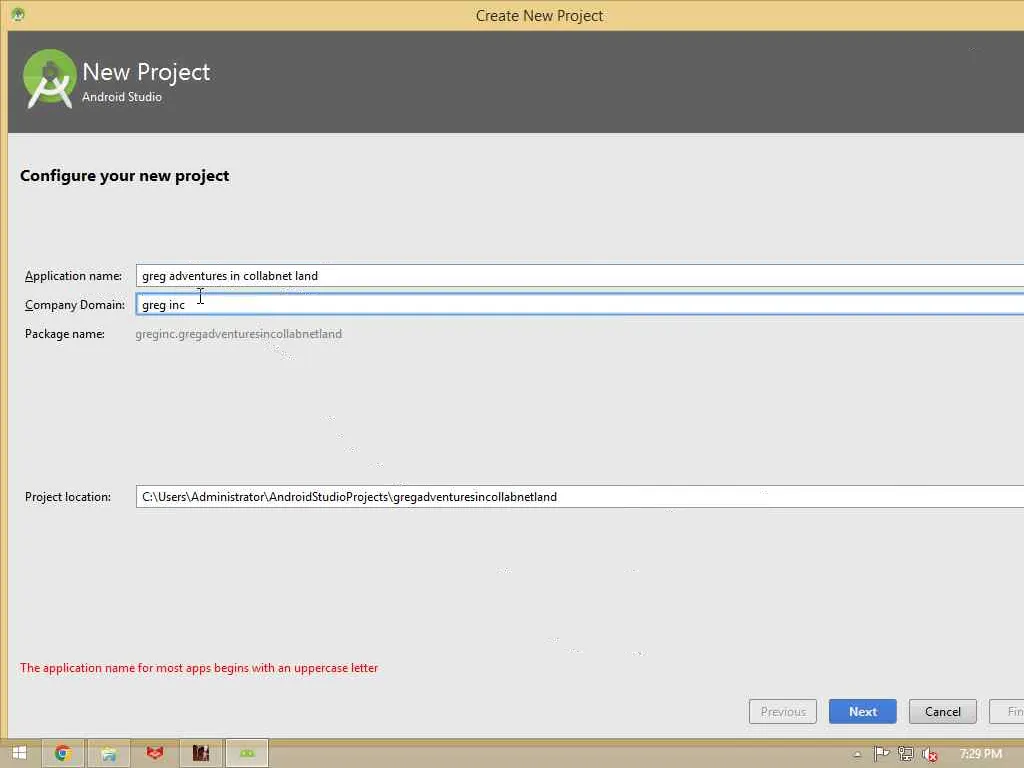The image size is (1024, 768).
Task: Click the 7:29 PM system clock
Action: point(980,754)
